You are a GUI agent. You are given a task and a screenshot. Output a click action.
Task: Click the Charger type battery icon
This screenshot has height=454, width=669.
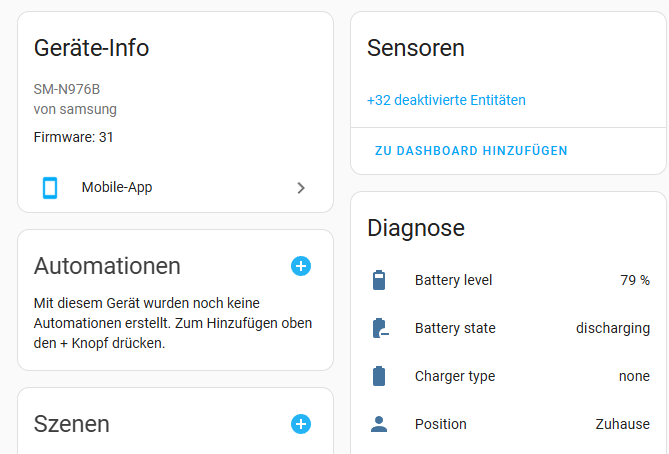point(379,376)
